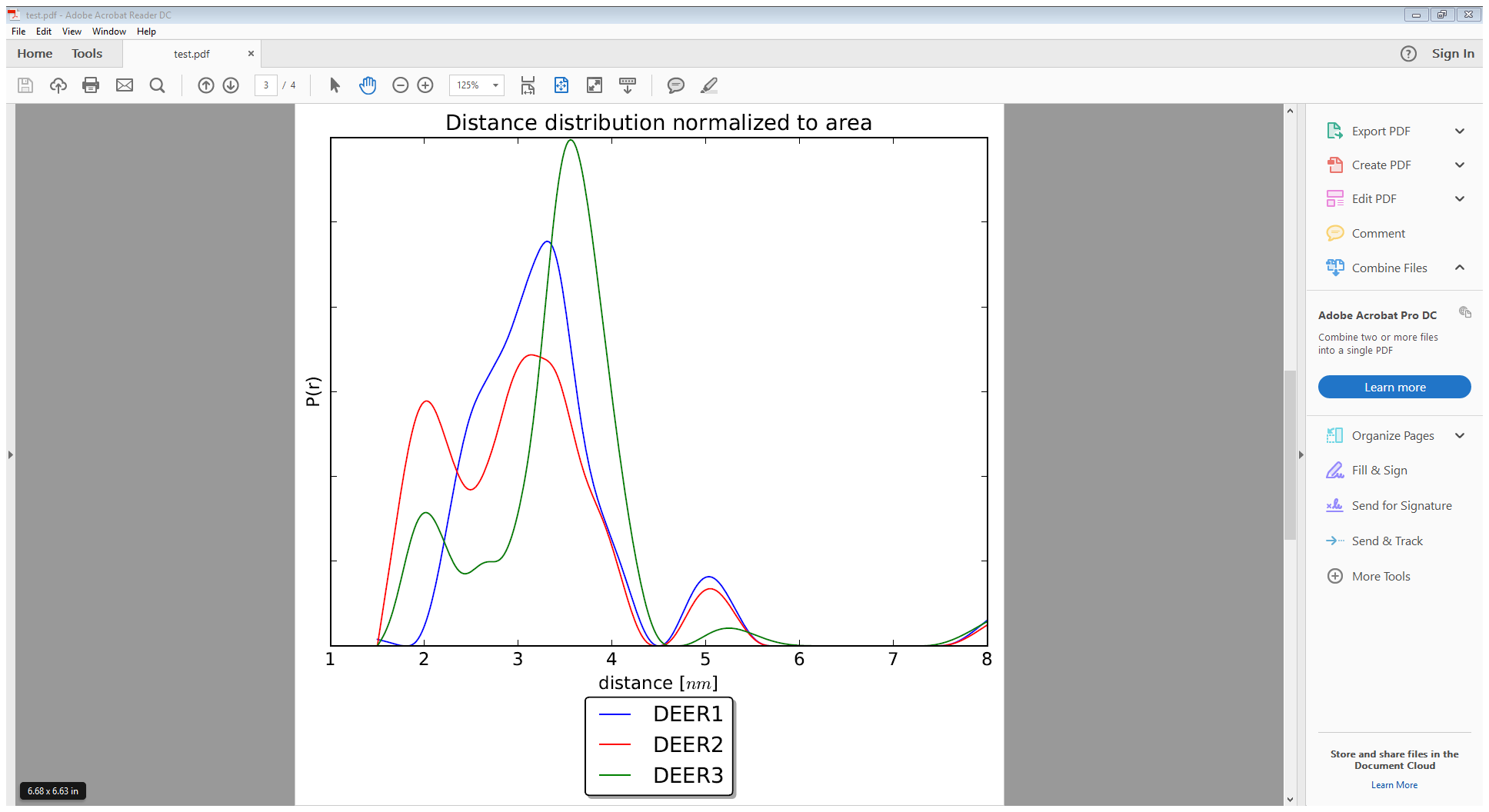This screenshot has height=812, width=1489.
Task: Switch to the Tools tab
Action: tap(87, 54)
